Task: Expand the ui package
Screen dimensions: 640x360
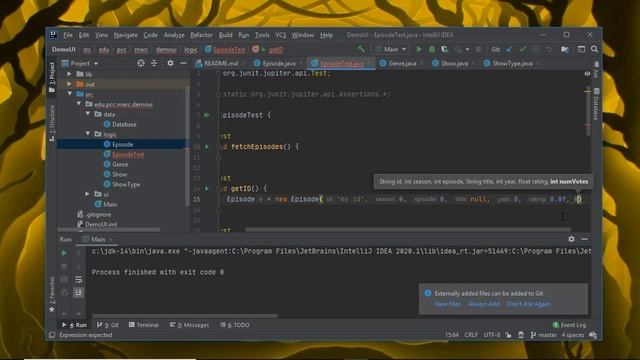Action: coord(87,194)
